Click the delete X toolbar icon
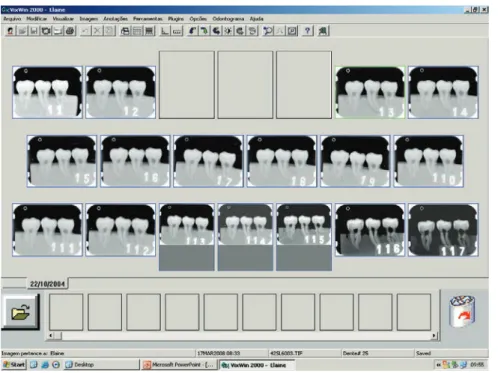Viewport: 498px width, 373px height. (x=97, y=31)
